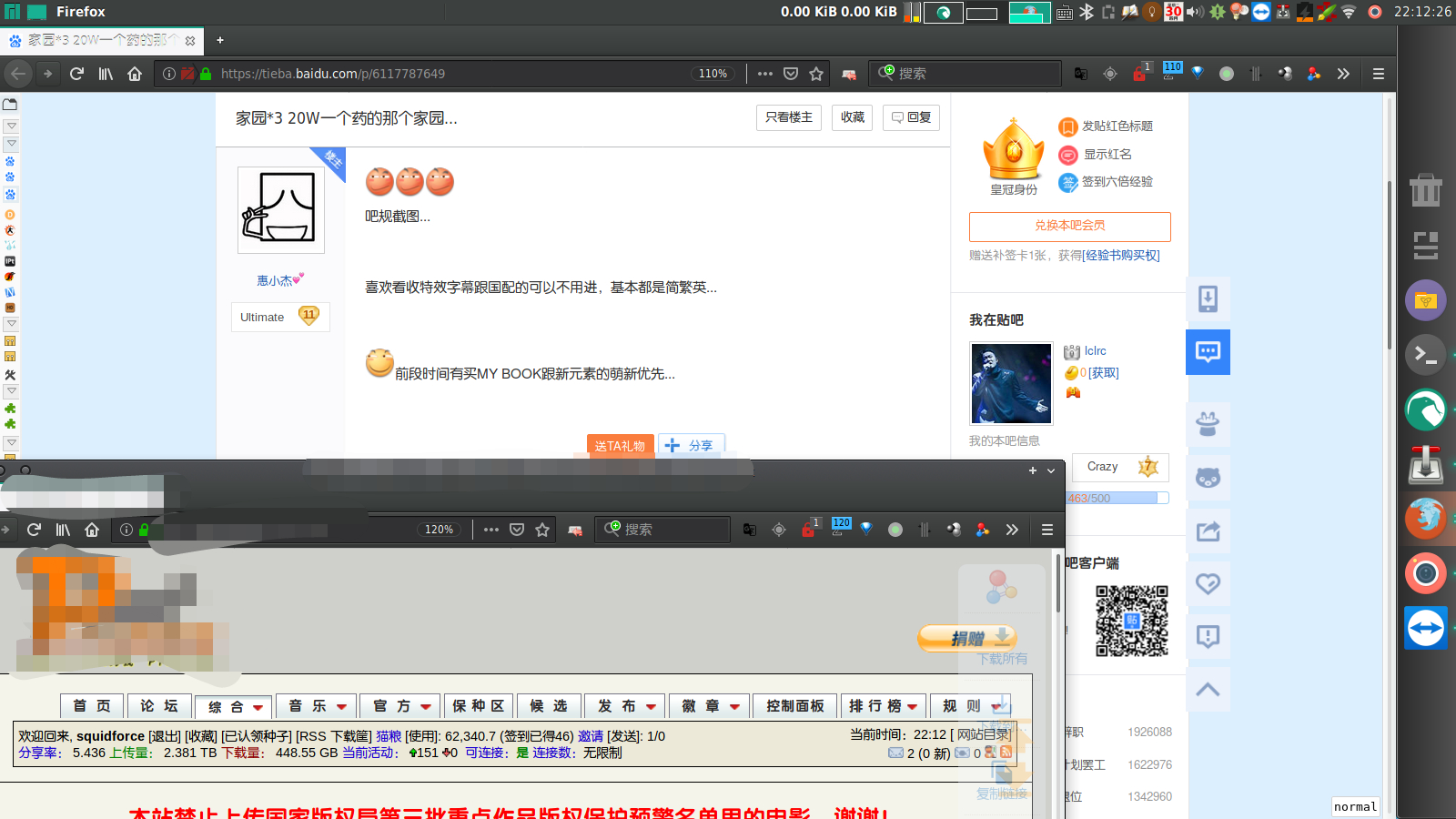Viewport: 1456px width, 819px height.
Task: Open the Trash icon in the dock
Action: tap(1426, 190)
